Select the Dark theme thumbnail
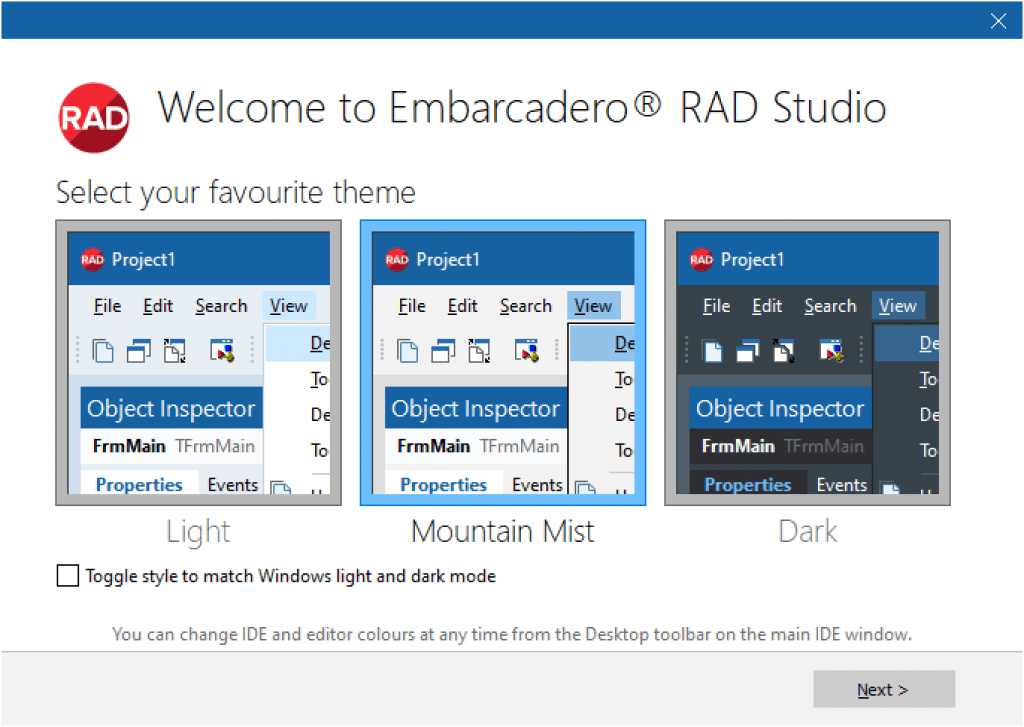 807,363
